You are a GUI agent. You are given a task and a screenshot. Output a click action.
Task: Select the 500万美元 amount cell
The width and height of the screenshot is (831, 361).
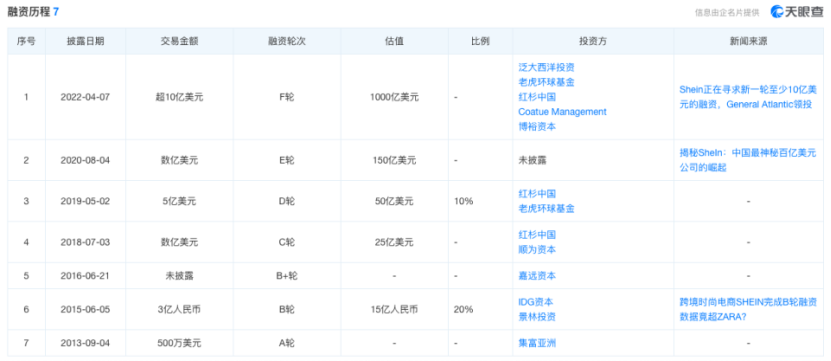179,344
